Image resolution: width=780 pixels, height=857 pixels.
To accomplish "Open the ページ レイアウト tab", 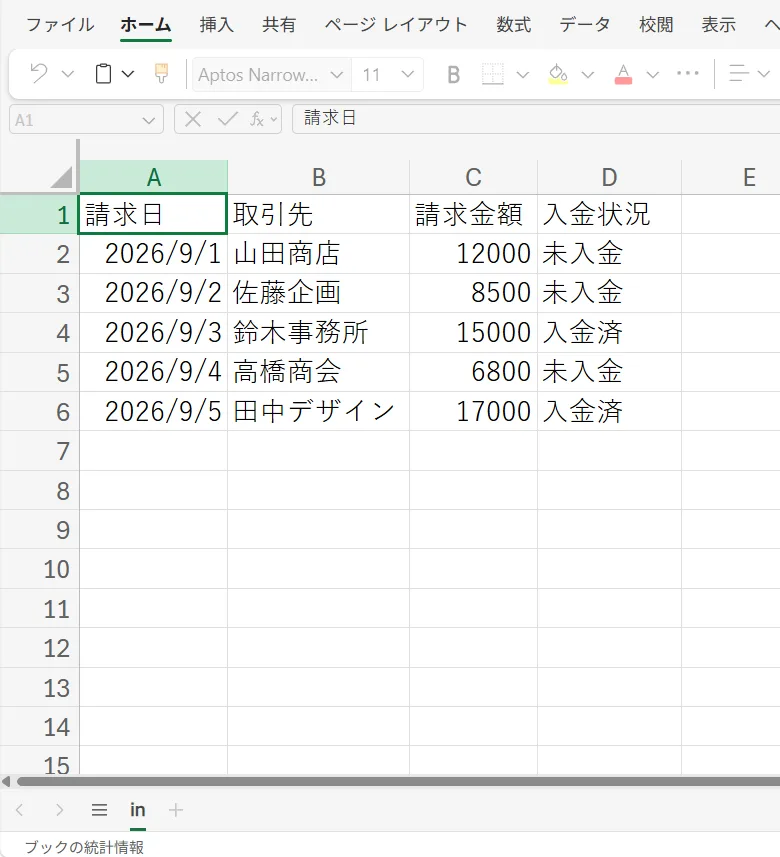I will coord(396,25).
